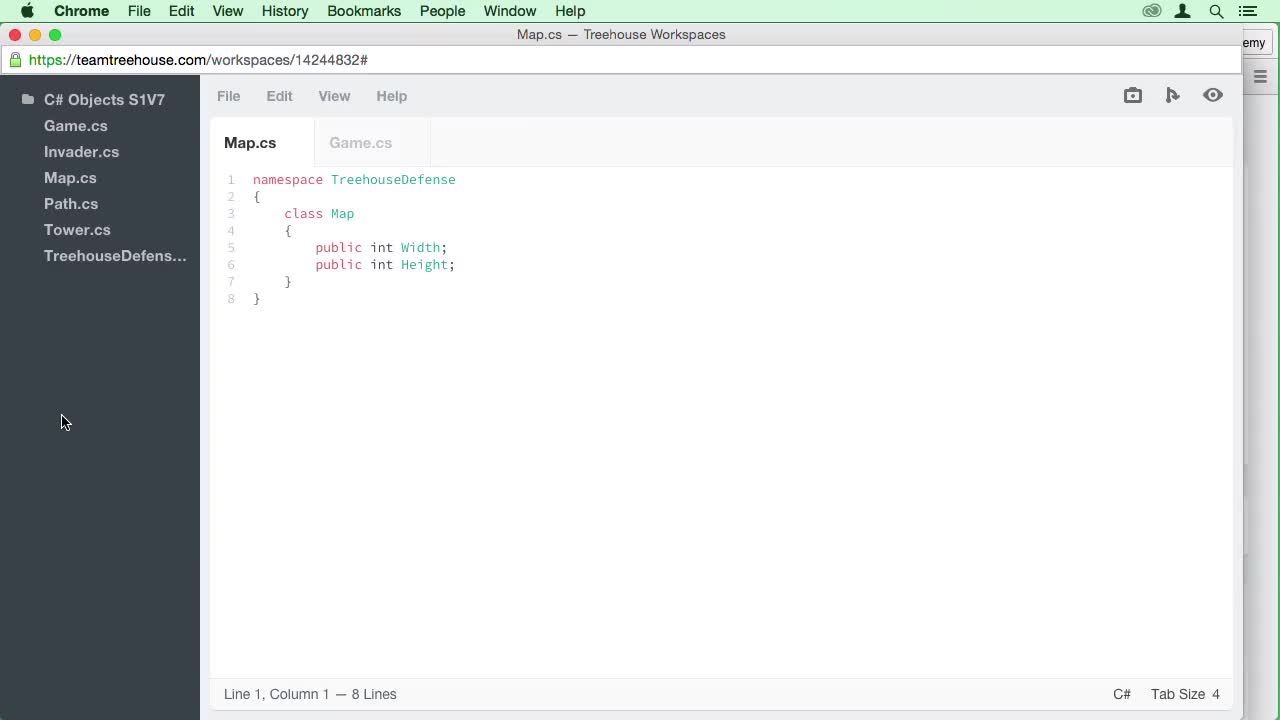Open the Help menu in the workspace editor
This screenshot has height=720, width=1280.
[391, 96]
